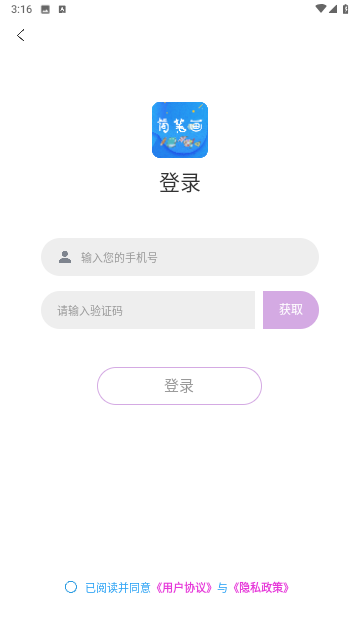Click the user silhouette icon in phone field
Image resolution: width=360 pixels, height=640 pixels.
tap(65, 257)
